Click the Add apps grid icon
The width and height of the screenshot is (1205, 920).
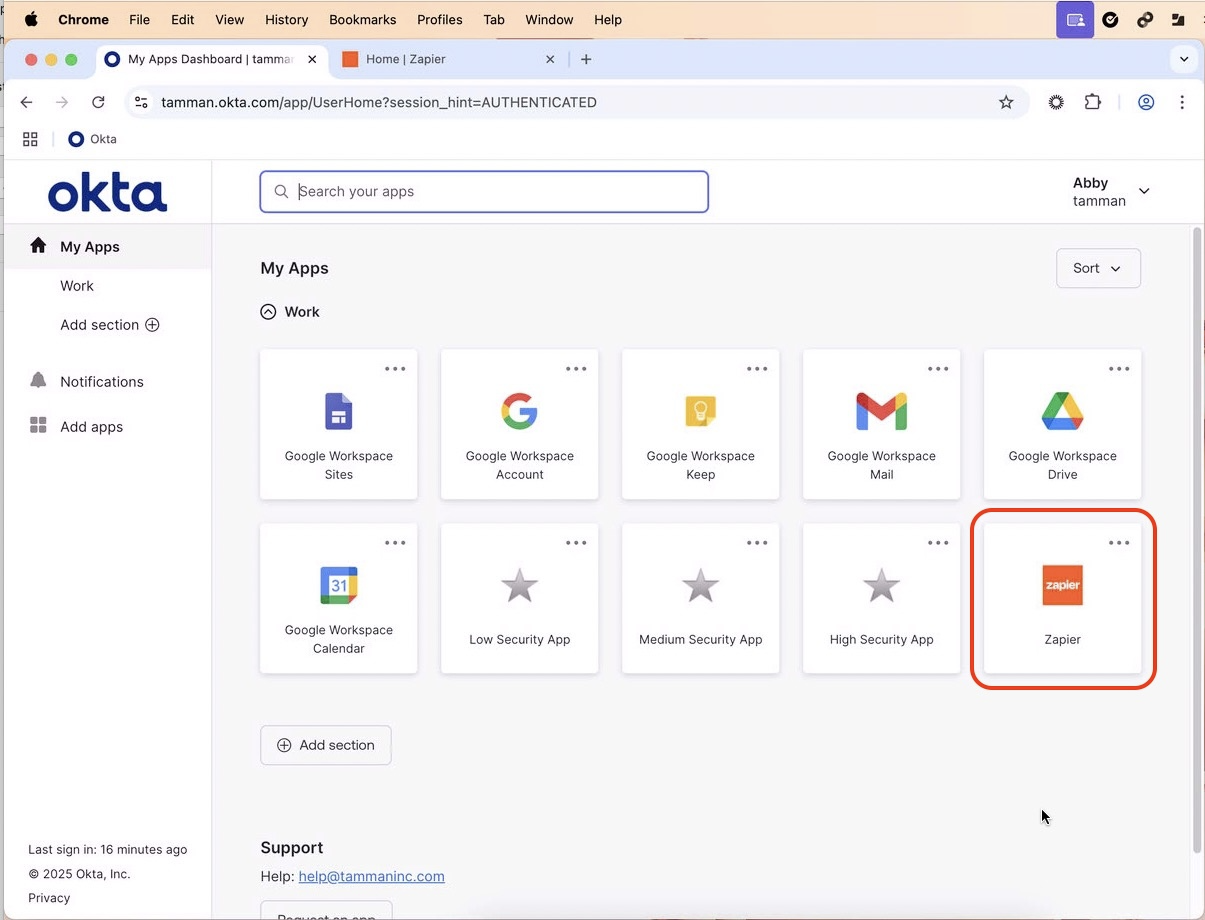coord(38,426)
